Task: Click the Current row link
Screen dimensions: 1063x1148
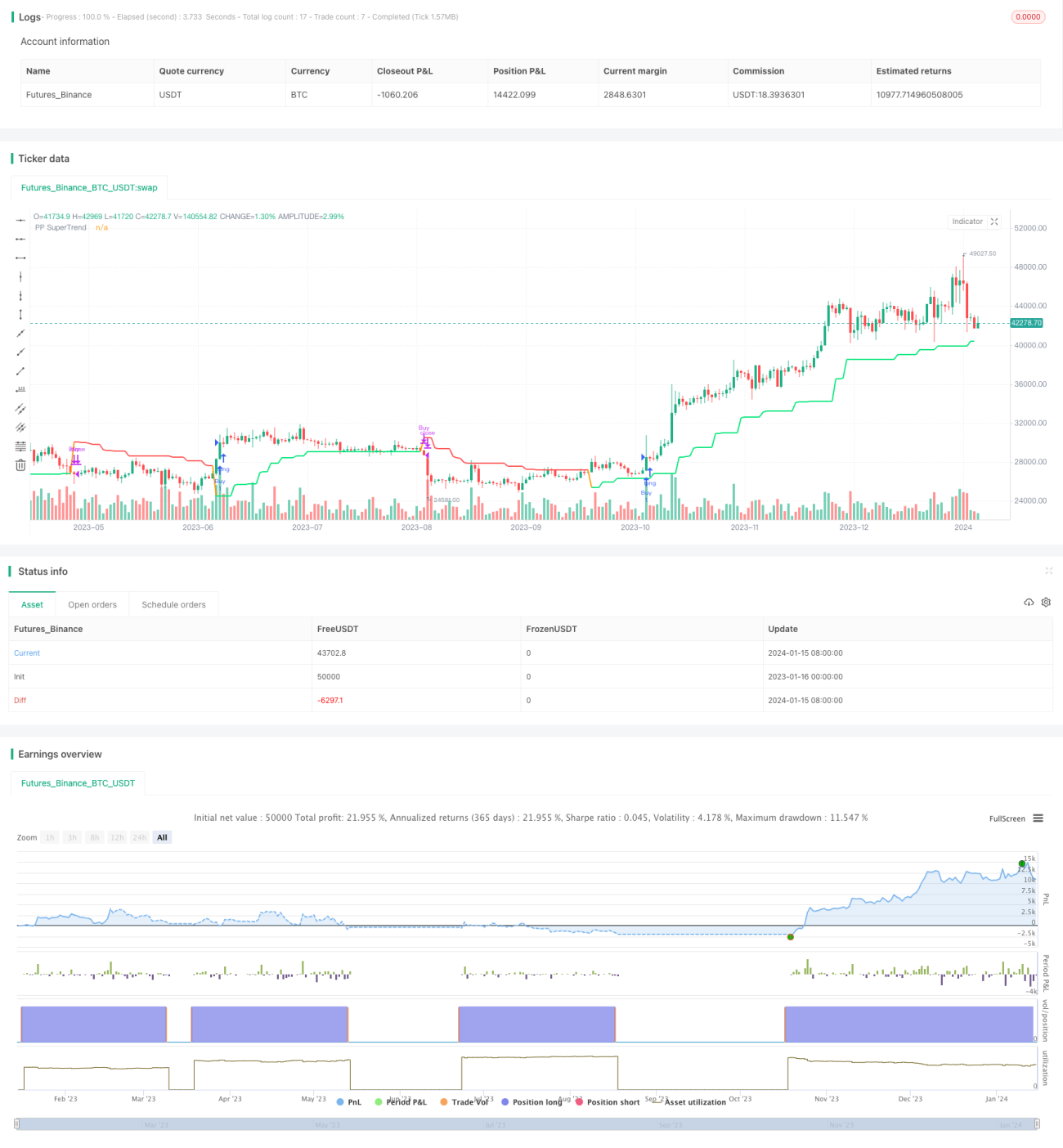Action: coord(27,653)
